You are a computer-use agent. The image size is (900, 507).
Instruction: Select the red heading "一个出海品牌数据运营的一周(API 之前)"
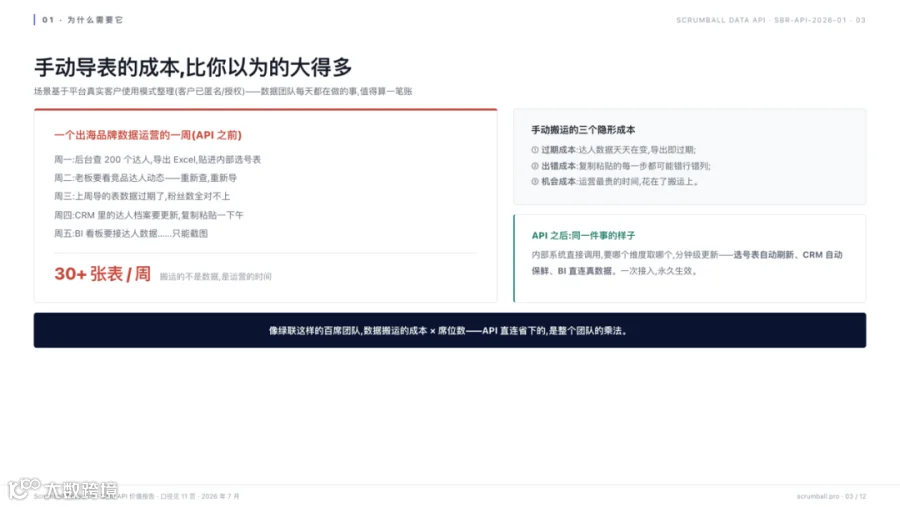pos(148,135)
